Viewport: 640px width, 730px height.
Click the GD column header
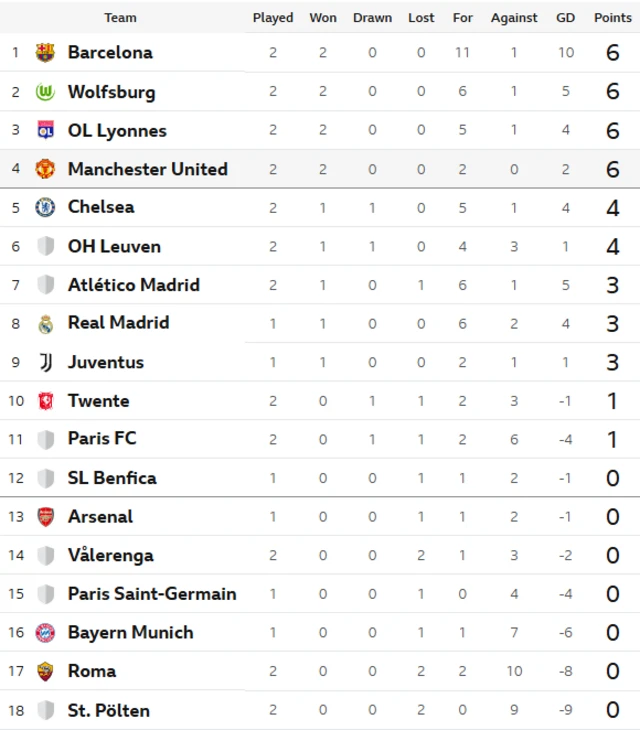(x=566, y=18)
